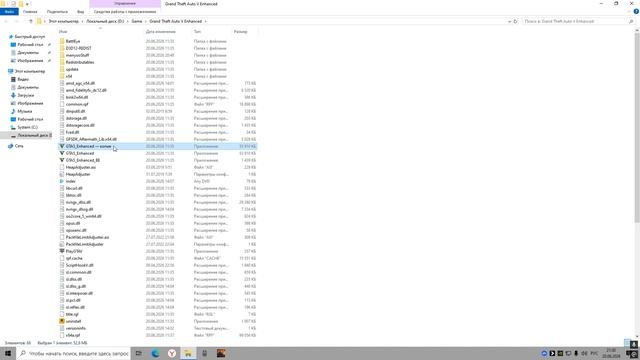Click the Windows taskbar search box
640x360 pixels.
tap(74, 353)
